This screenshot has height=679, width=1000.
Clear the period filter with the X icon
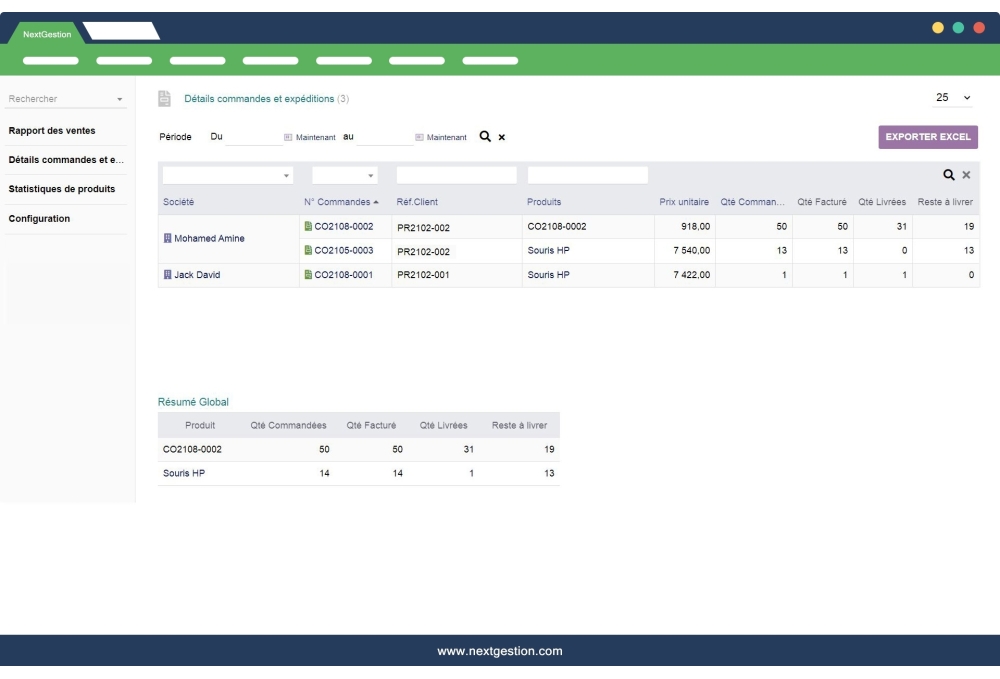(x=501, y=137)
